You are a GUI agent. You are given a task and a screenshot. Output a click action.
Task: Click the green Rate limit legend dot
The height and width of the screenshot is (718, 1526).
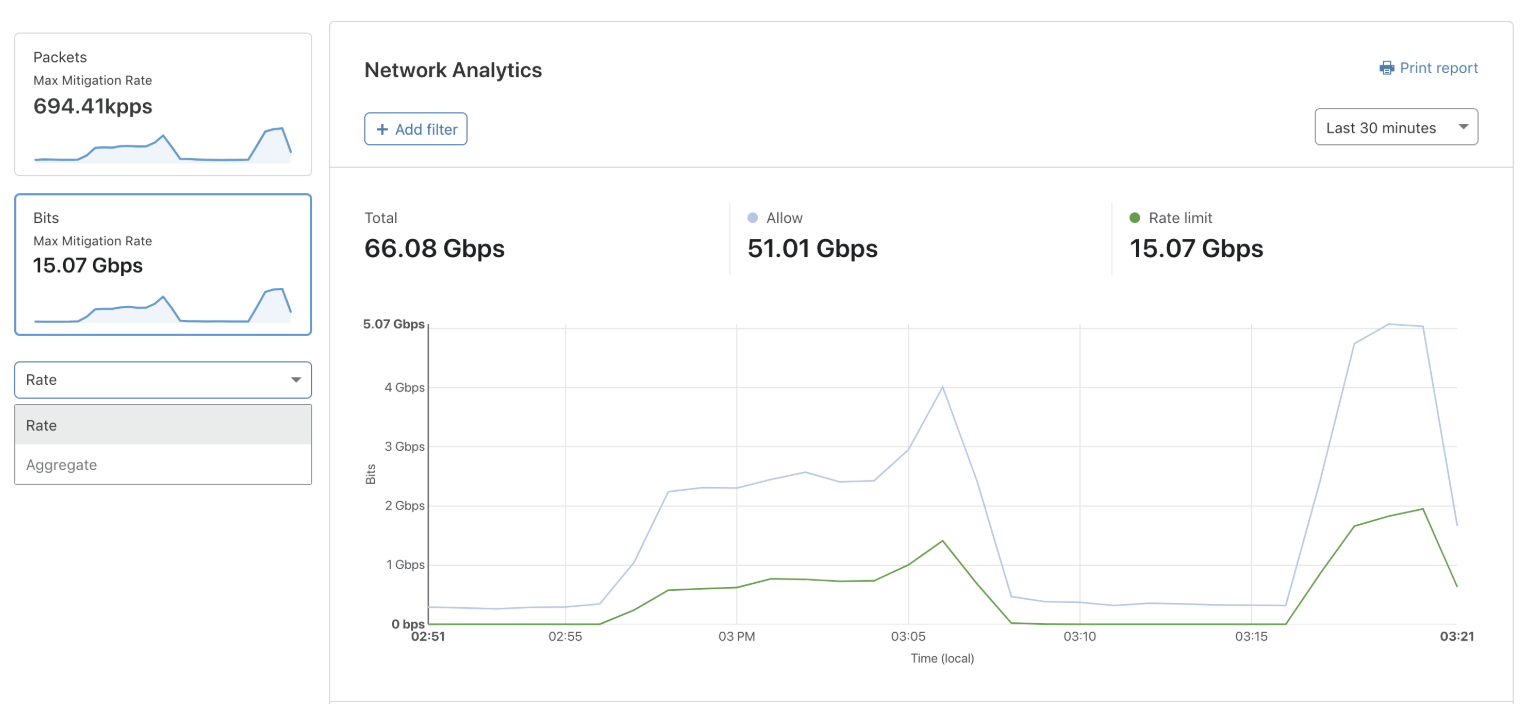1134,217
